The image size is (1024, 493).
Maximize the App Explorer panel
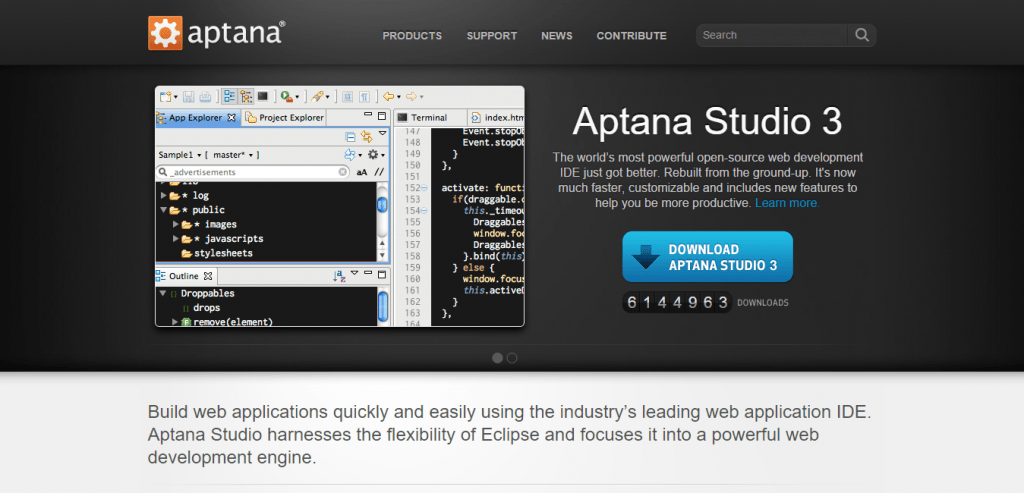coord(381,116)
